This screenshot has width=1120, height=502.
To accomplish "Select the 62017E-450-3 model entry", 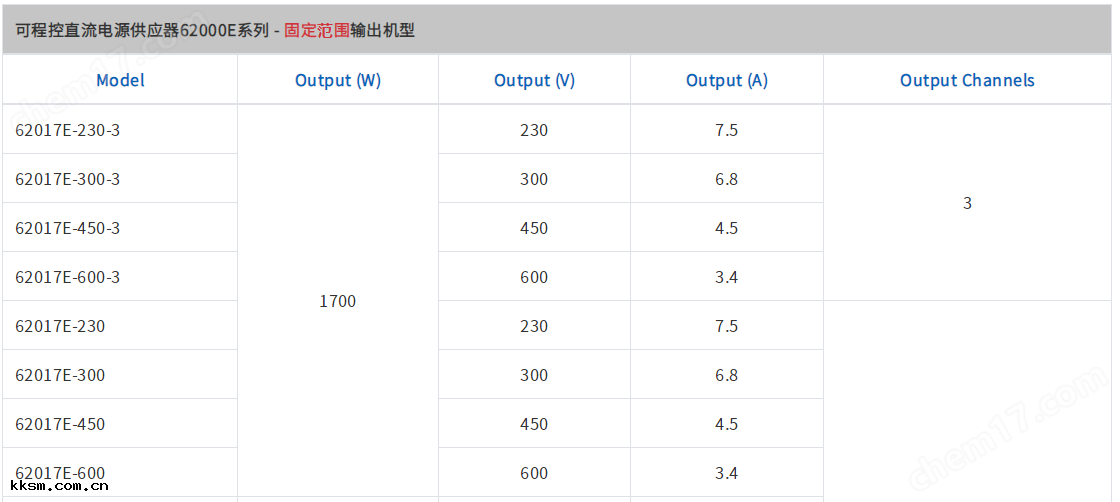I will coord(68,228).
